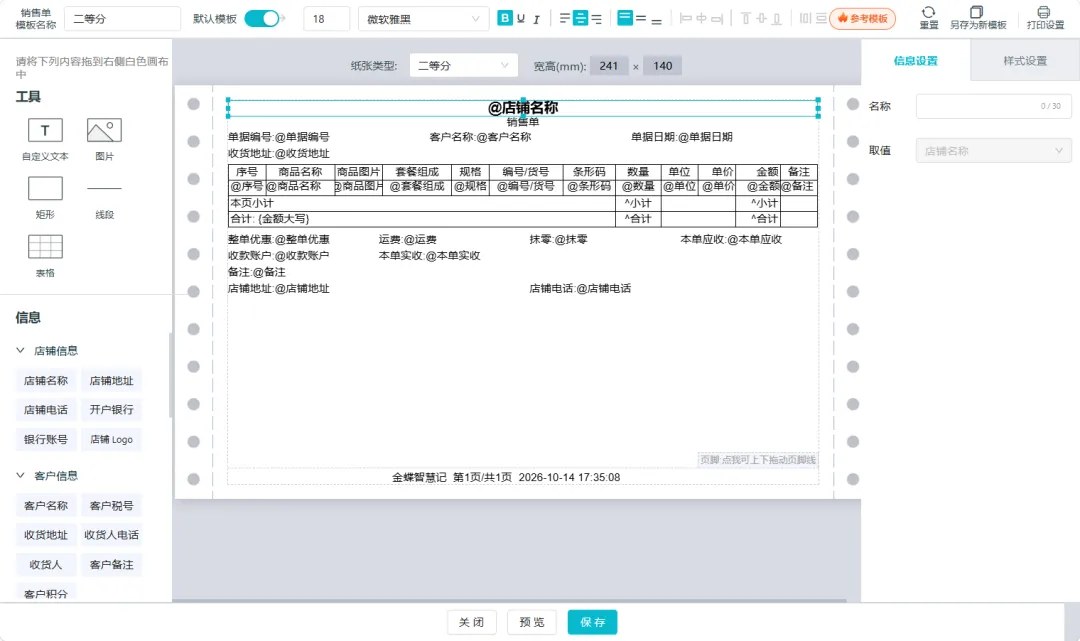Click the paper height field 140
The height and width of the screenshot is (641, 1080).
coord(663,65)
